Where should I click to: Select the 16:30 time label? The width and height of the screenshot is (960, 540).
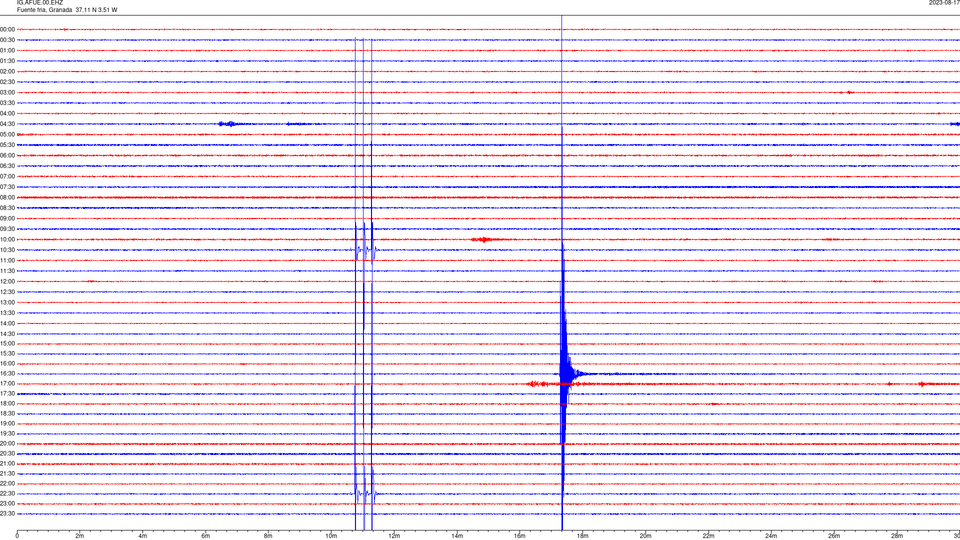pyautogui.click(x=7, y=373)
